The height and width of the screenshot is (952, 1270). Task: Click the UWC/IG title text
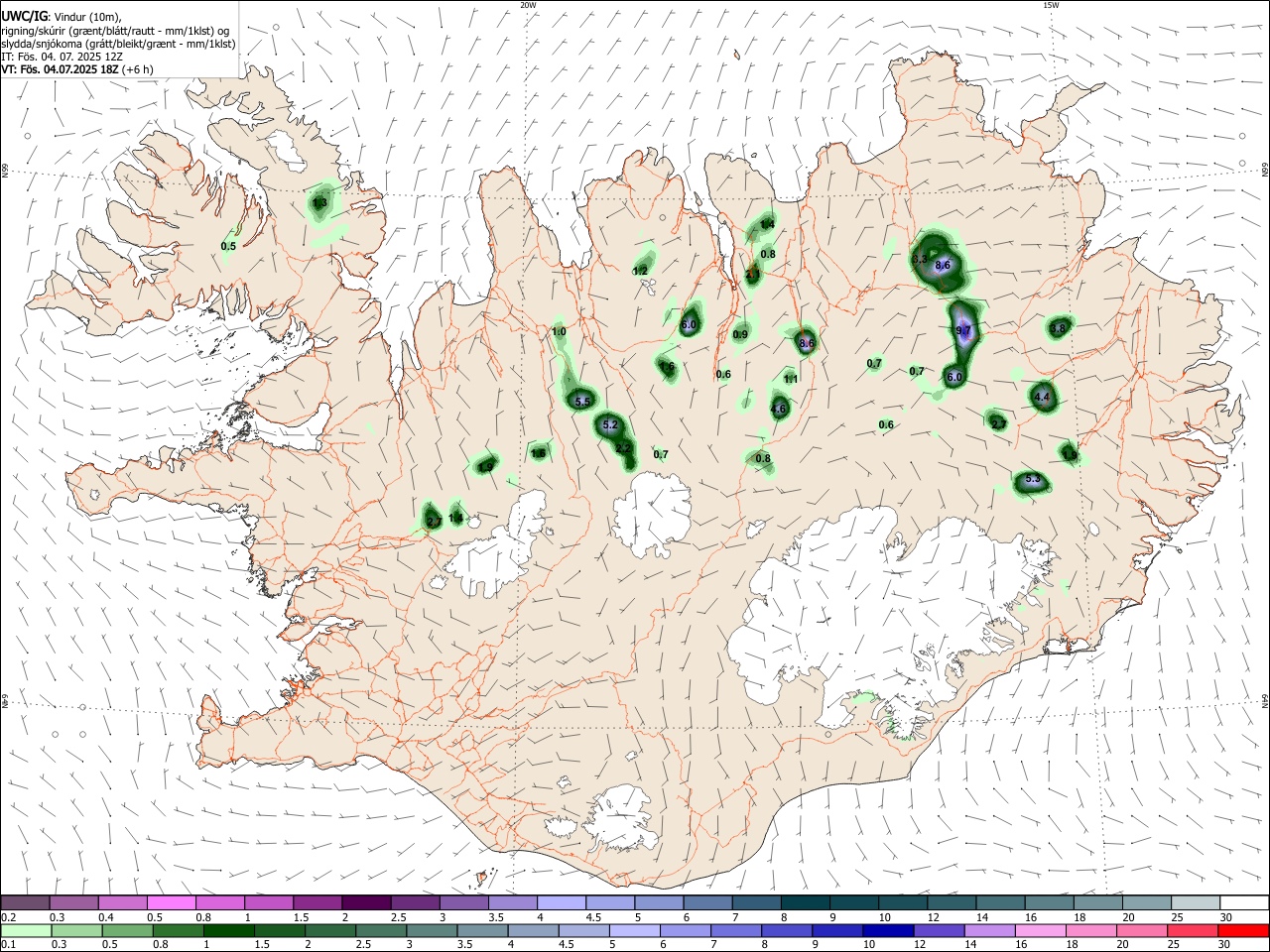coord(24,17)
